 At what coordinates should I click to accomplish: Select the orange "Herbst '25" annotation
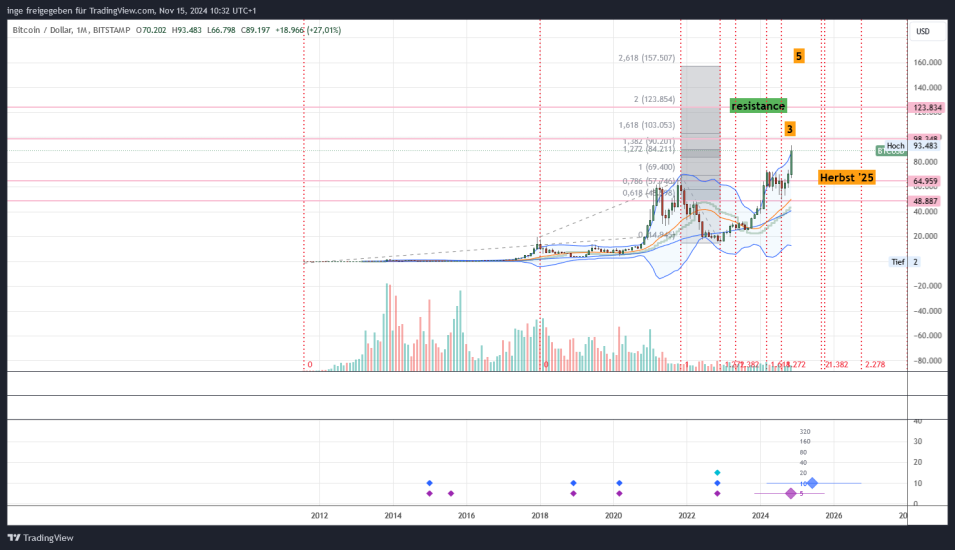[x=846, y=177]
